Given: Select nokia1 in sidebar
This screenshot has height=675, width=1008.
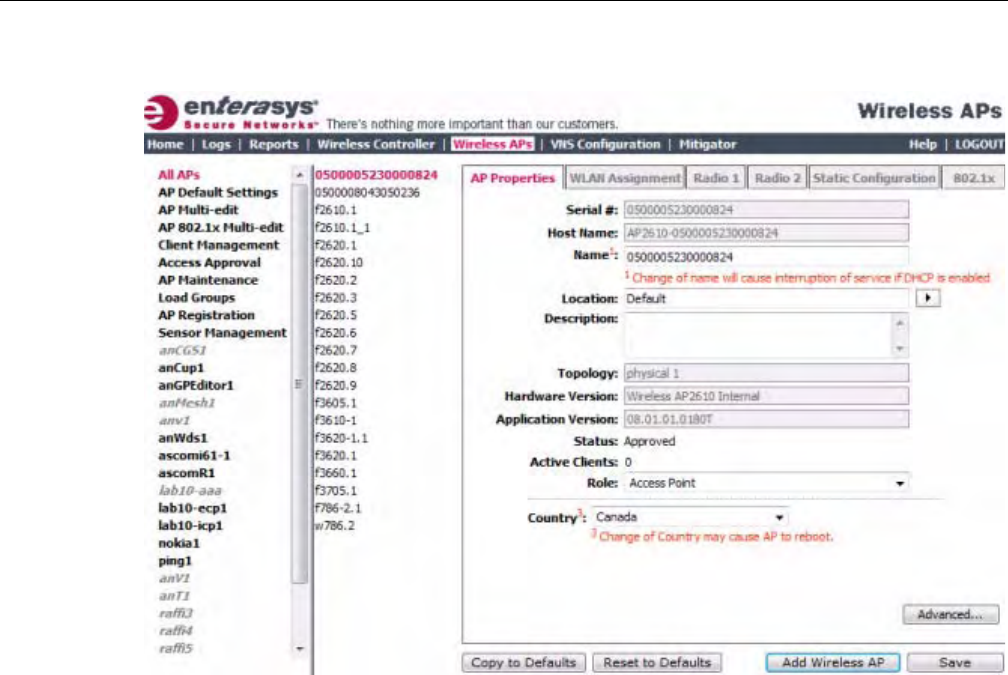Looking at the screenshot, I should (179, 543).
